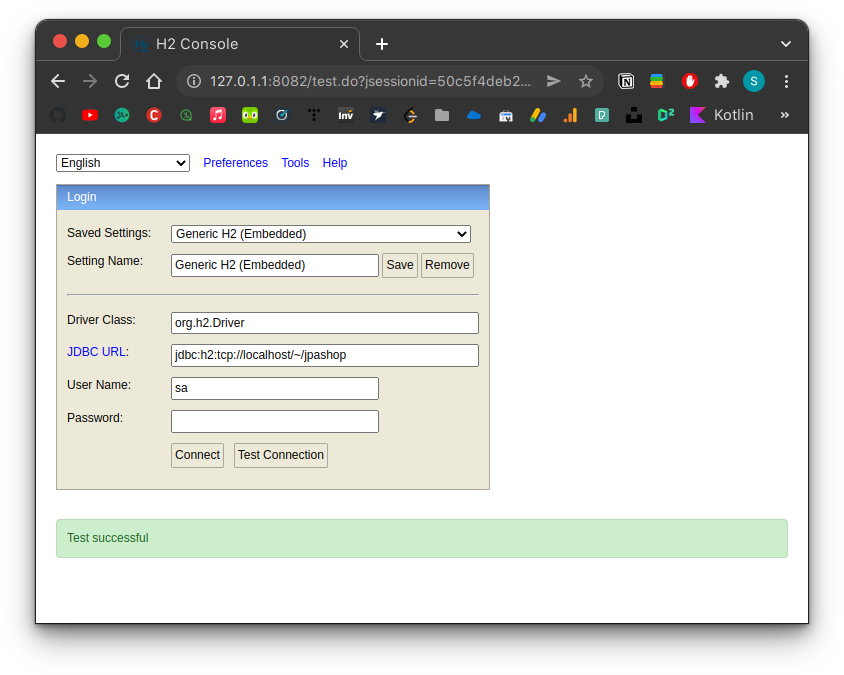Screen dimensions: 844x675
Task: Open the Apple Music bookmark
Action: tap(218, 115)
